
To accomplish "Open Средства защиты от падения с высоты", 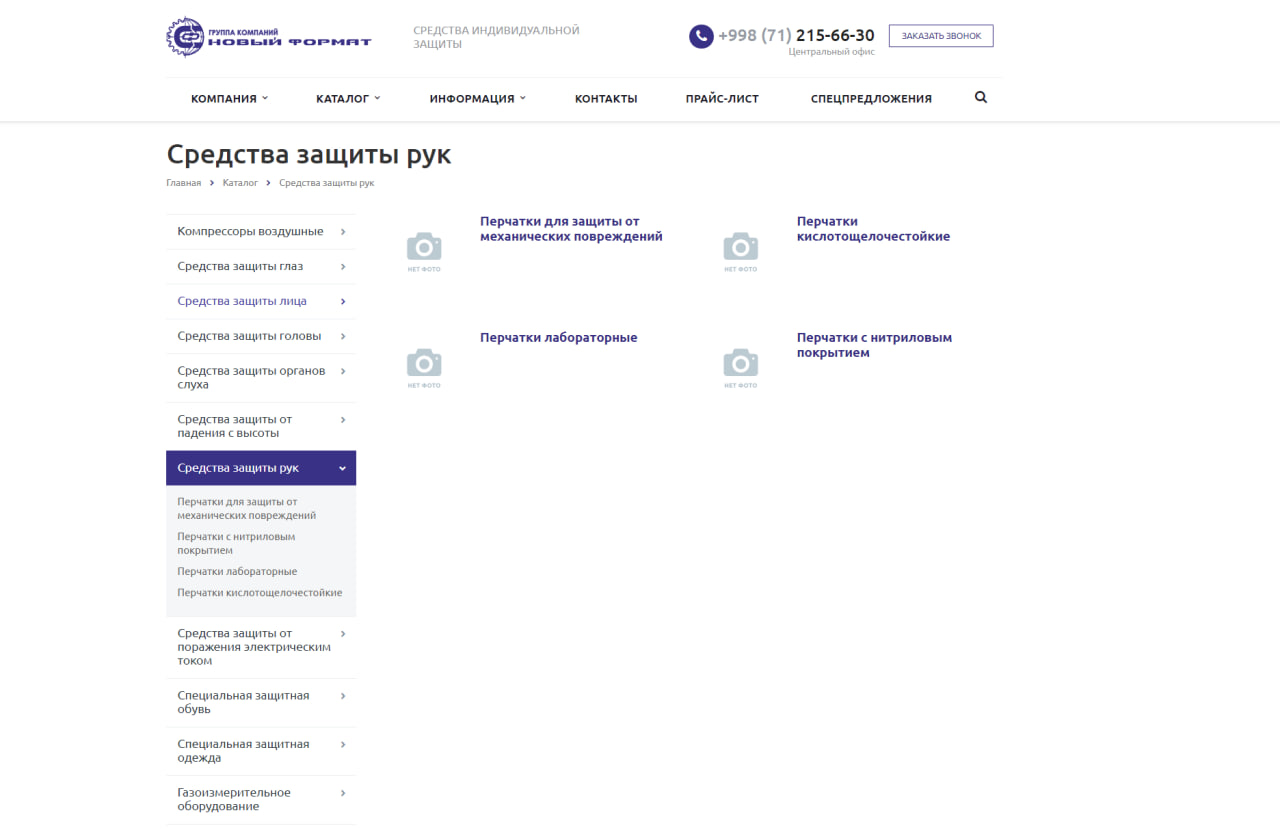I will [261, 427].
